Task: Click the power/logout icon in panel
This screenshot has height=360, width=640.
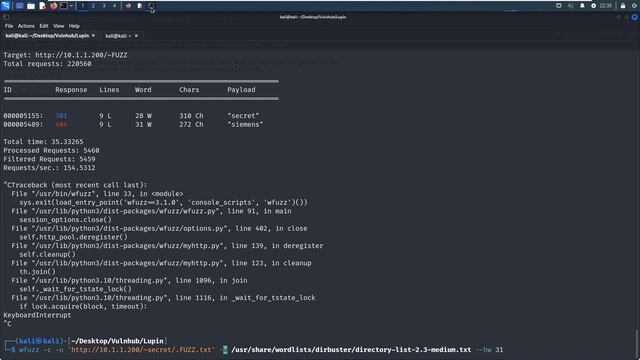Action: [x=634, y=6]
